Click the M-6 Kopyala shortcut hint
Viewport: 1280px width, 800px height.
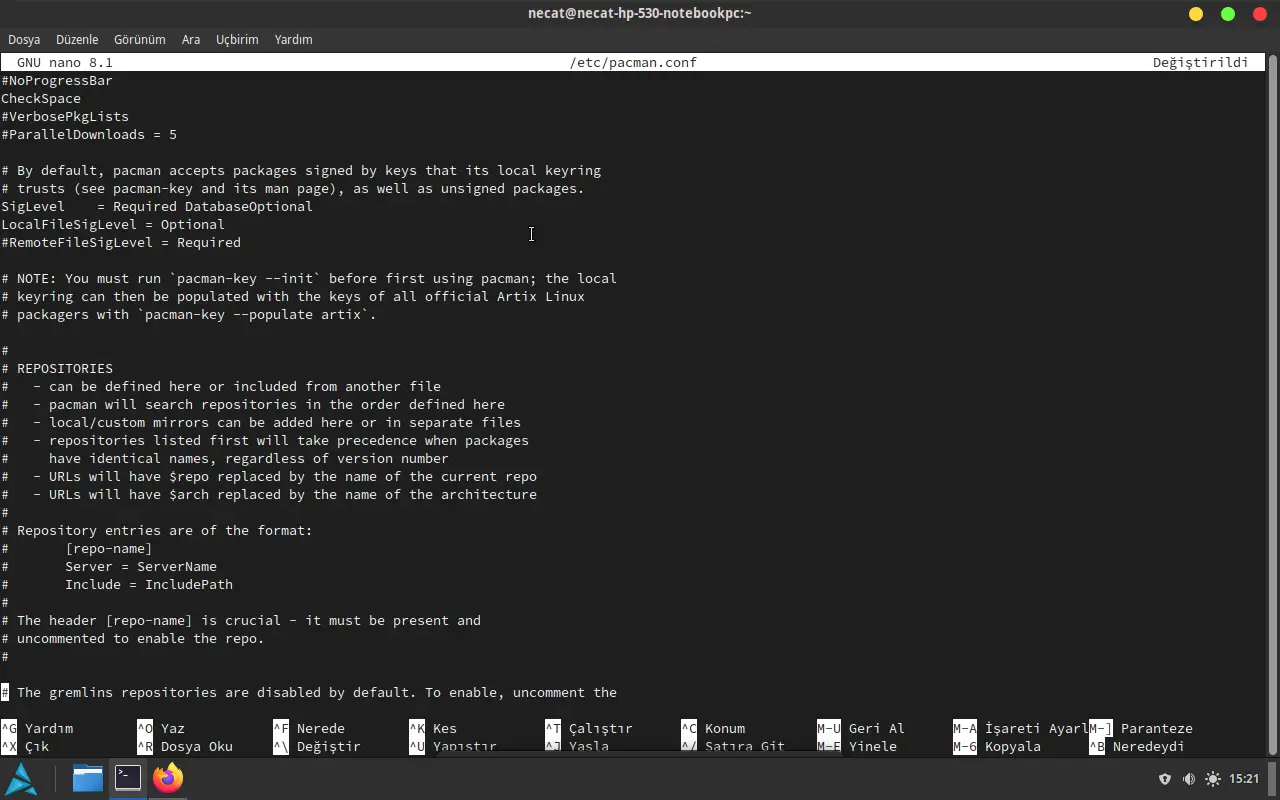997,747
